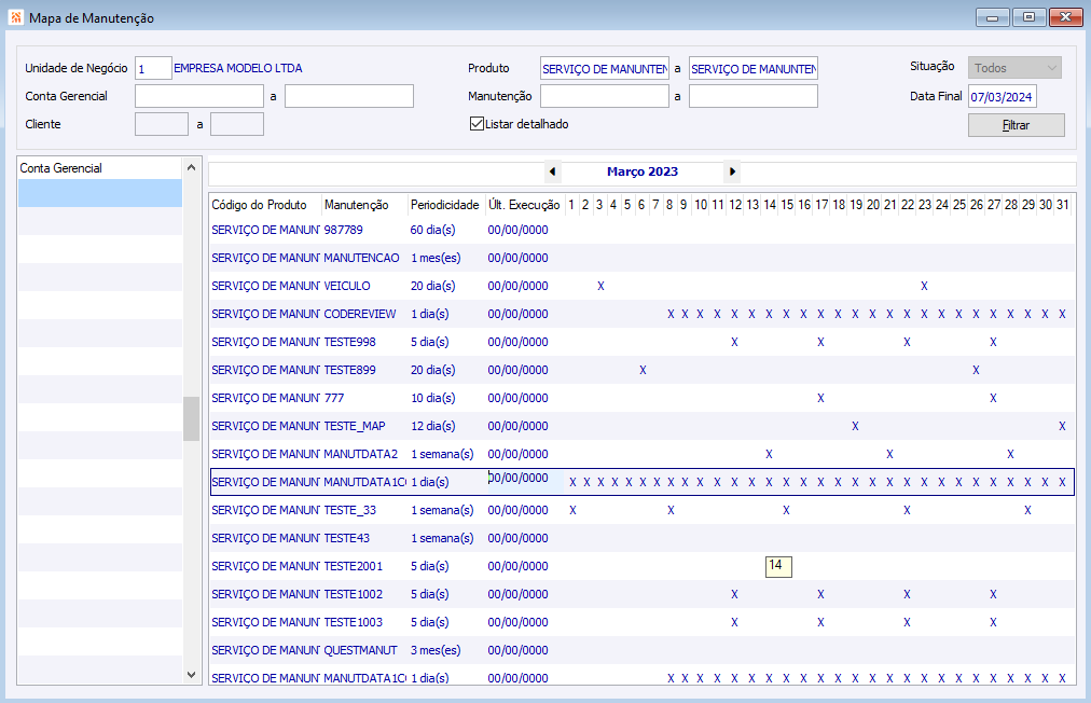The width and height of the screenshot is (1091, 703).
Task: Click the second Cliente field
Action: point(237,124)
